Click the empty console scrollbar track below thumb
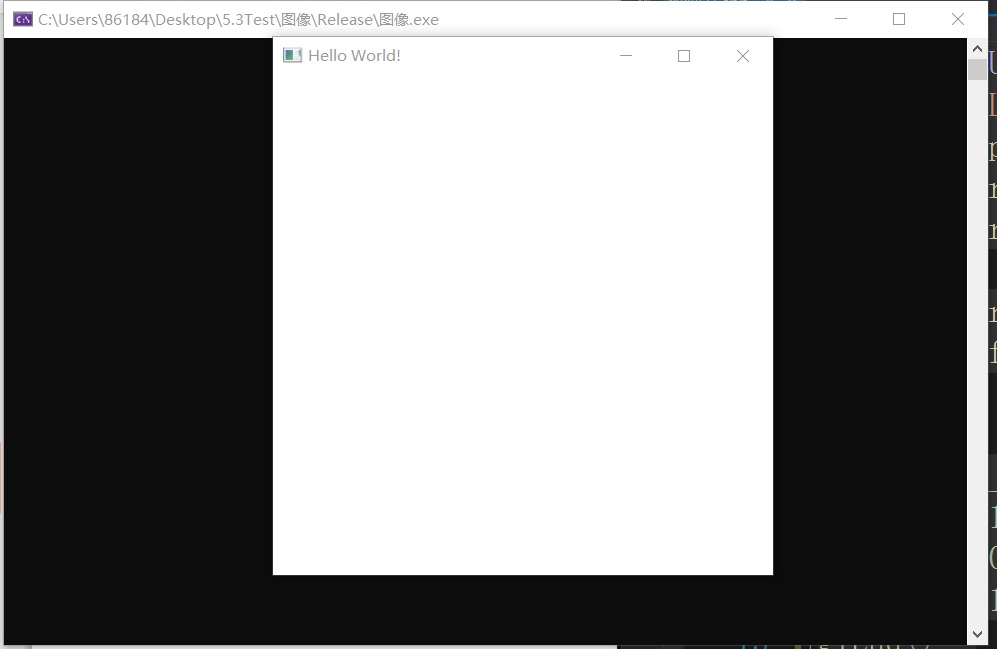 point(977,350)
